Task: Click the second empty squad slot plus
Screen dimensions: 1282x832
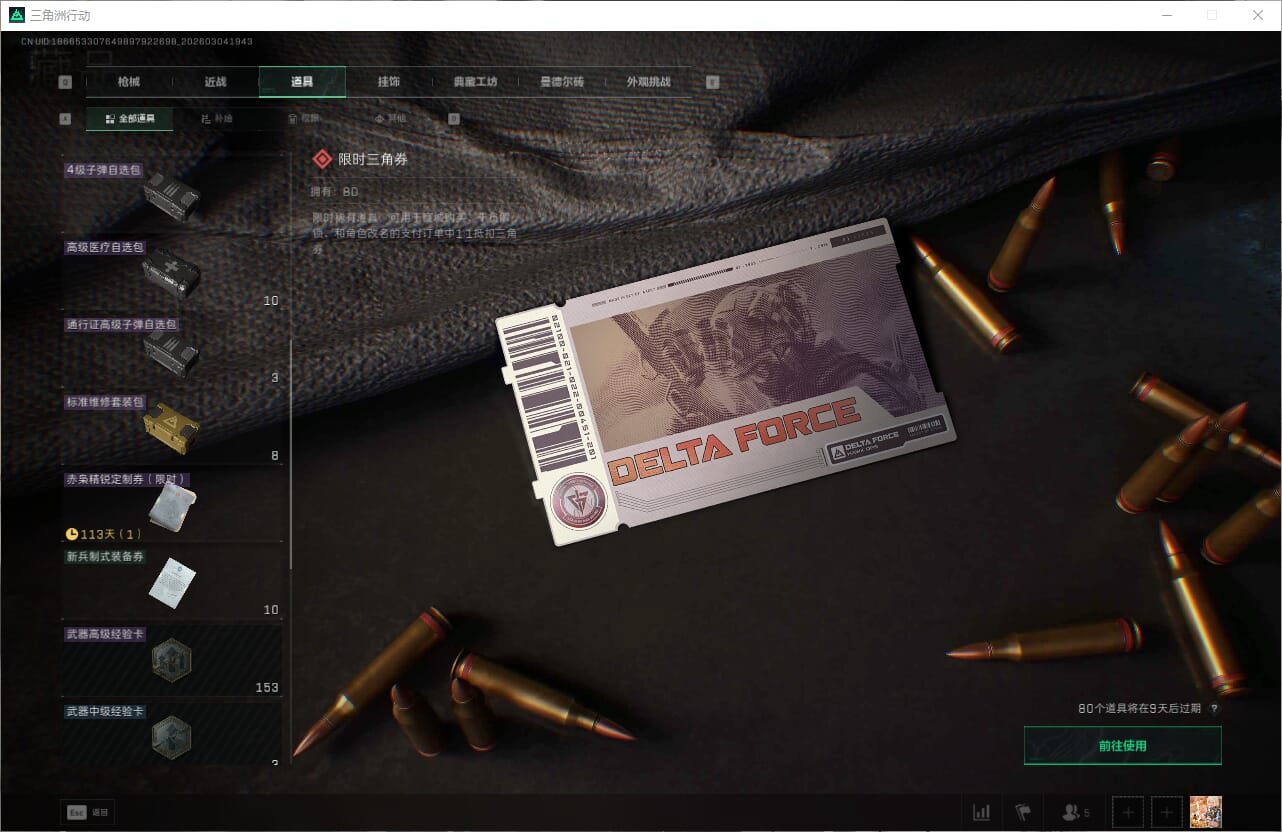Action: 1167,812
